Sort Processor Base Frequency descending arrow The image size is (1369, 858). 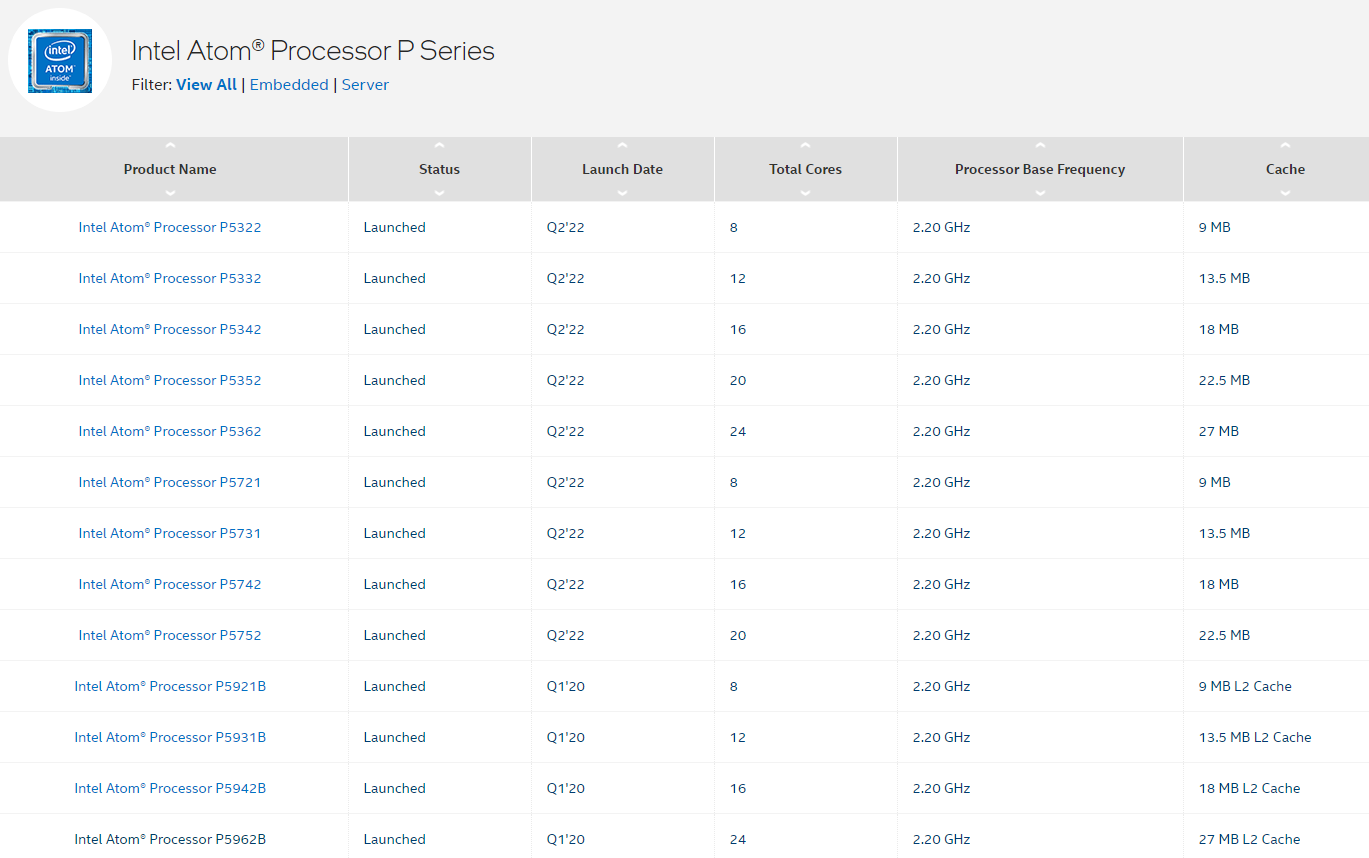pos(1040,193)
